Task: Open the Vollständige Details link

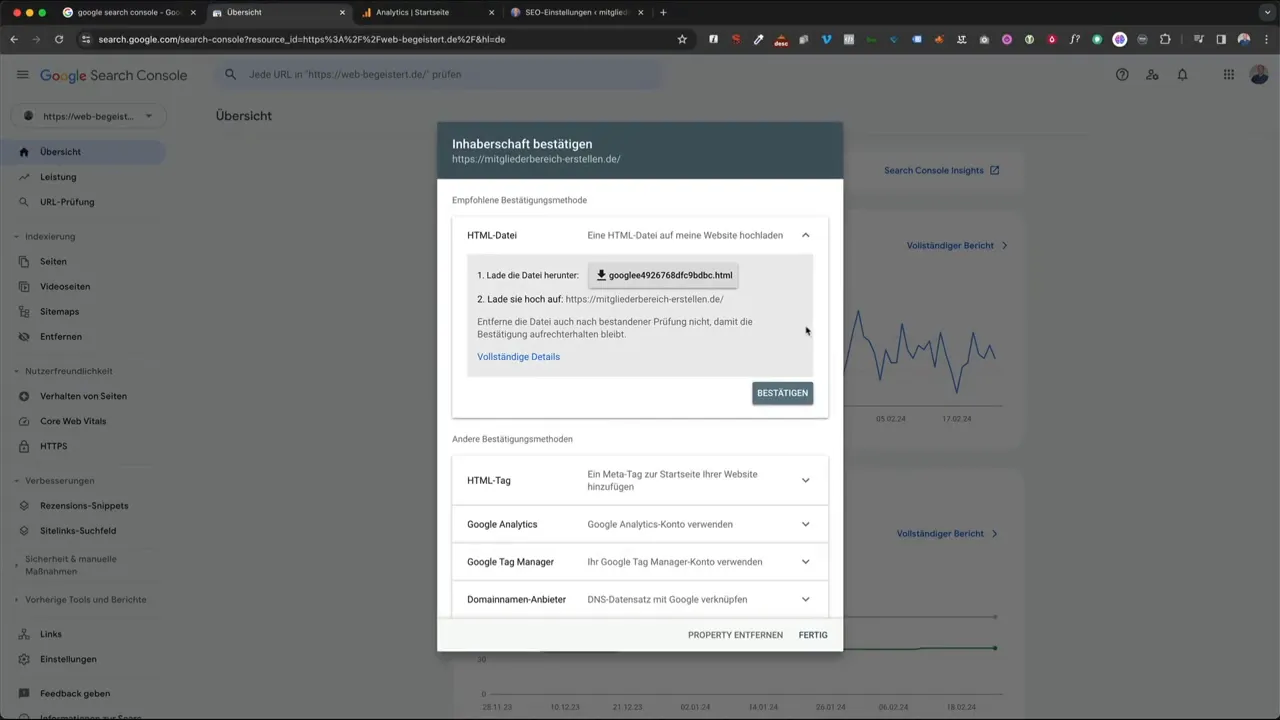Action: pos(518,357)
